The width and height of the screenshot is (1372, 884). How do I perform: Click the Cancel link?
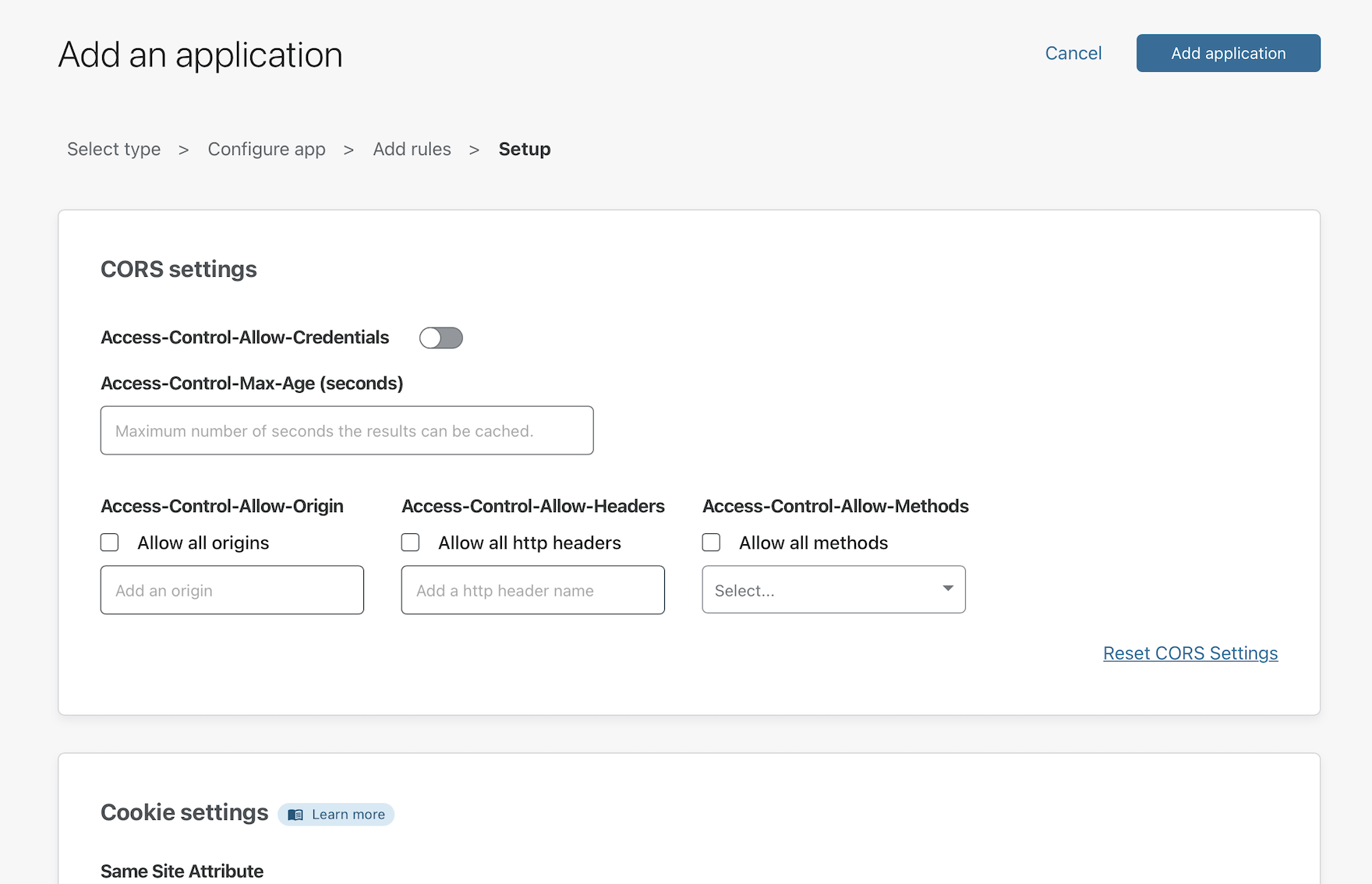pos(1073,53)
